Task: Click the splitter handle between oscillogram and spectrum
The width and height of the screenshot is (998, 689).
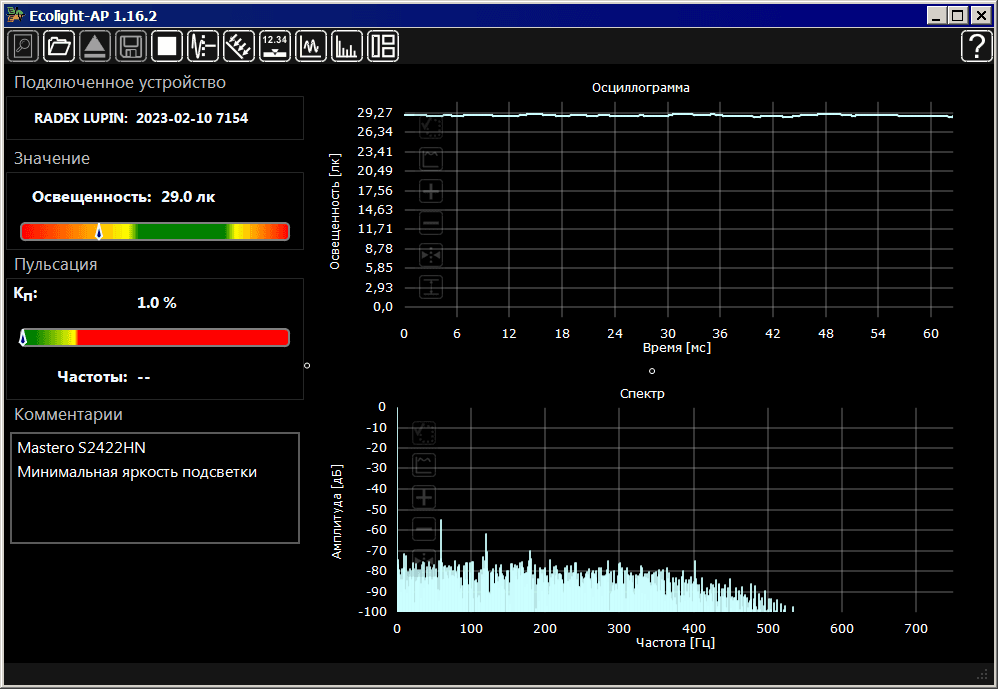Action: click(x=652, y=371)
